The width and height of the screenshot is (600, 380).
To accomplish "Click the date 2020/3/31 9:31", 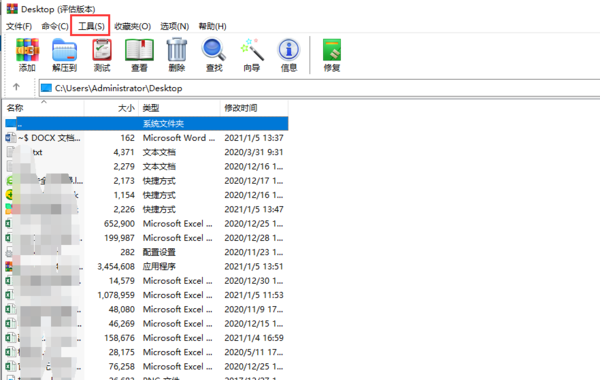I will pos(254,152).
